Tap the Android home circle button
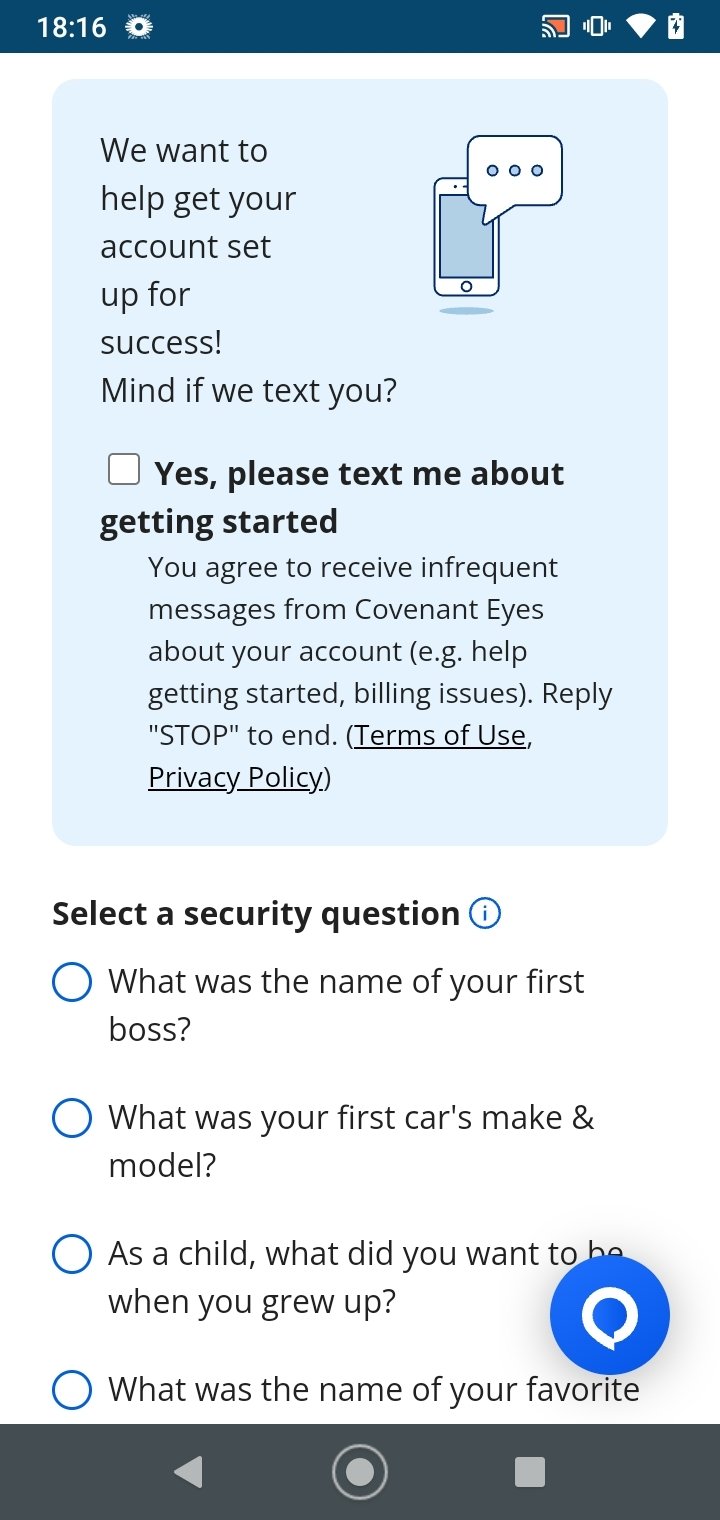The image size is (720, 1520). tap(360, 1472)
